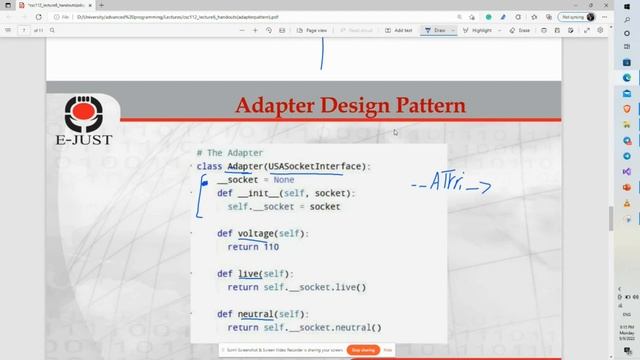Open the tab actions menu icon
The width and height of the screenshot is (640, 360).
(x=8, y=5)
